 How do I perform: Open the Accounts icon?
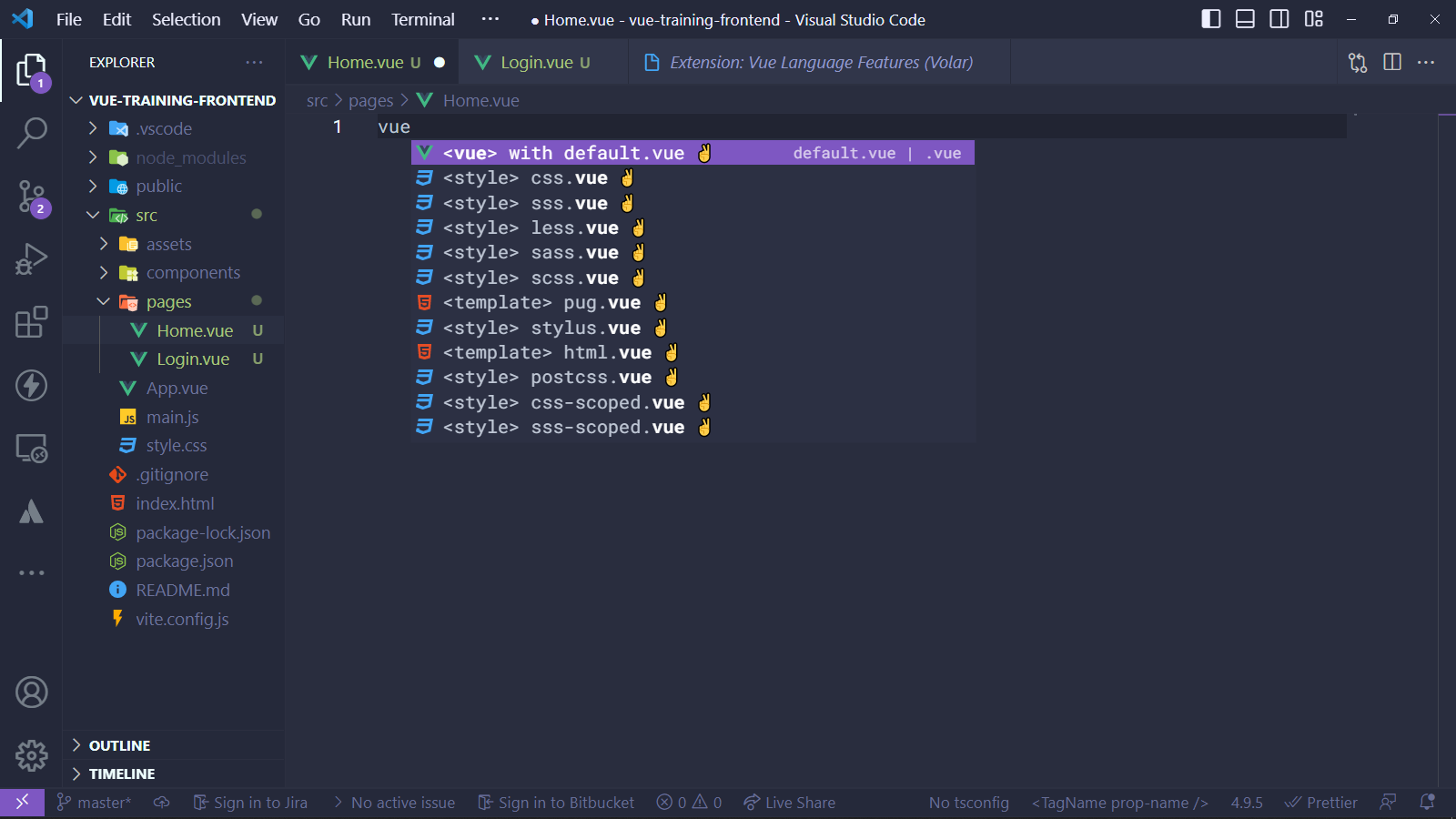click(x=32, y=693)
